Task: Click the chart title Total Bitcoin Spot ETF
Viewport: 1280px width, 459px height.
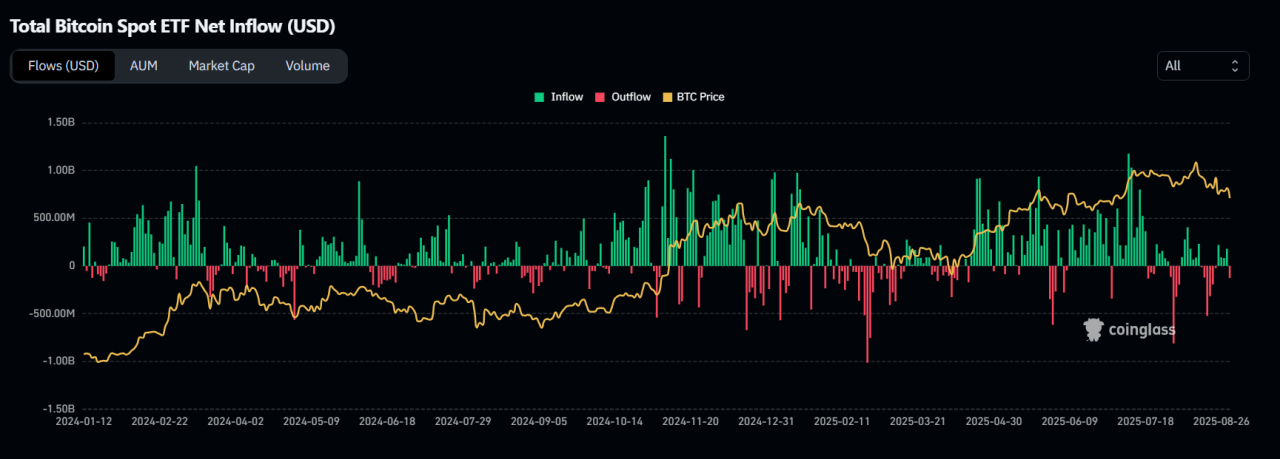Action: click(x=172, y=26)
